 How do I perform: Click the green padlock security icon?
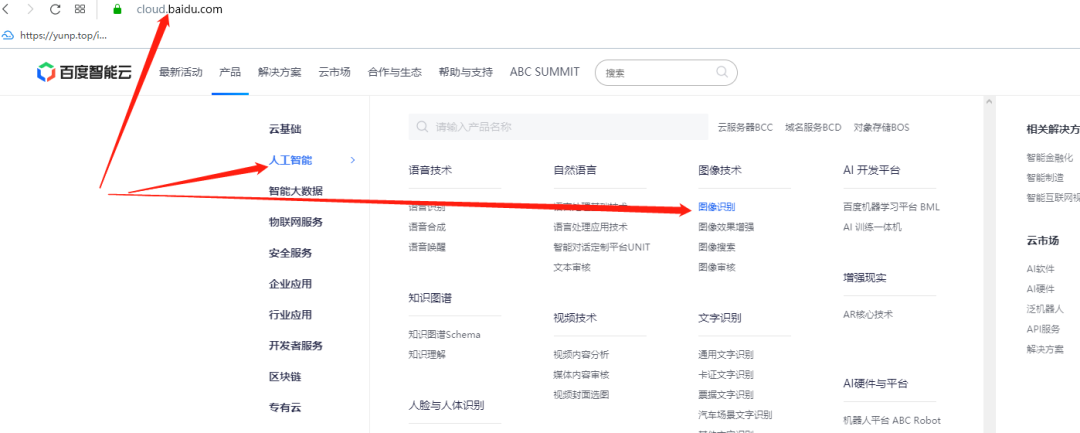[117, 10]
